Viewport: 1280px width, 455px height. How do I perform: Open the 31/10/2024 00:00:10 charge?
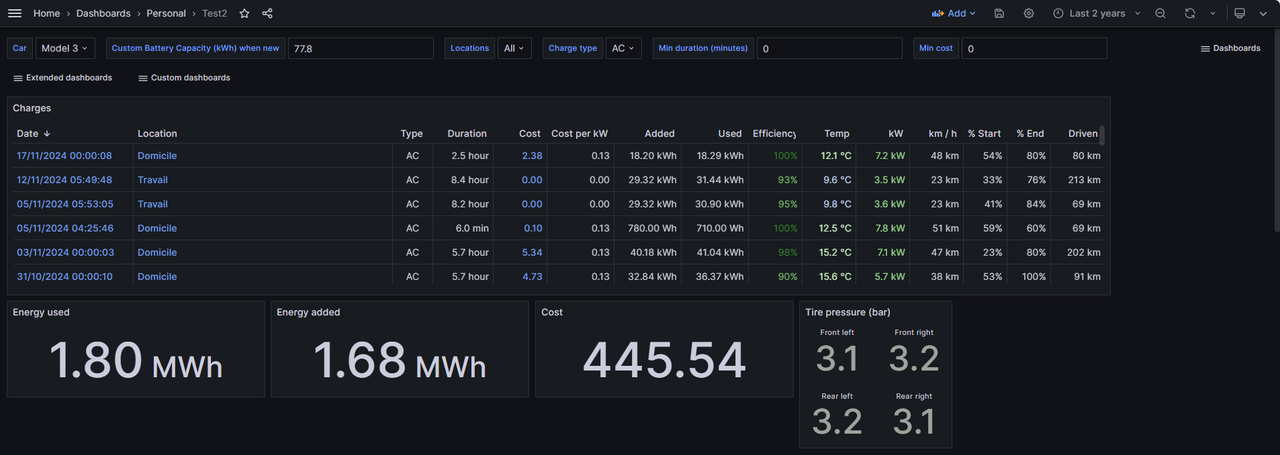coord(64,276)
